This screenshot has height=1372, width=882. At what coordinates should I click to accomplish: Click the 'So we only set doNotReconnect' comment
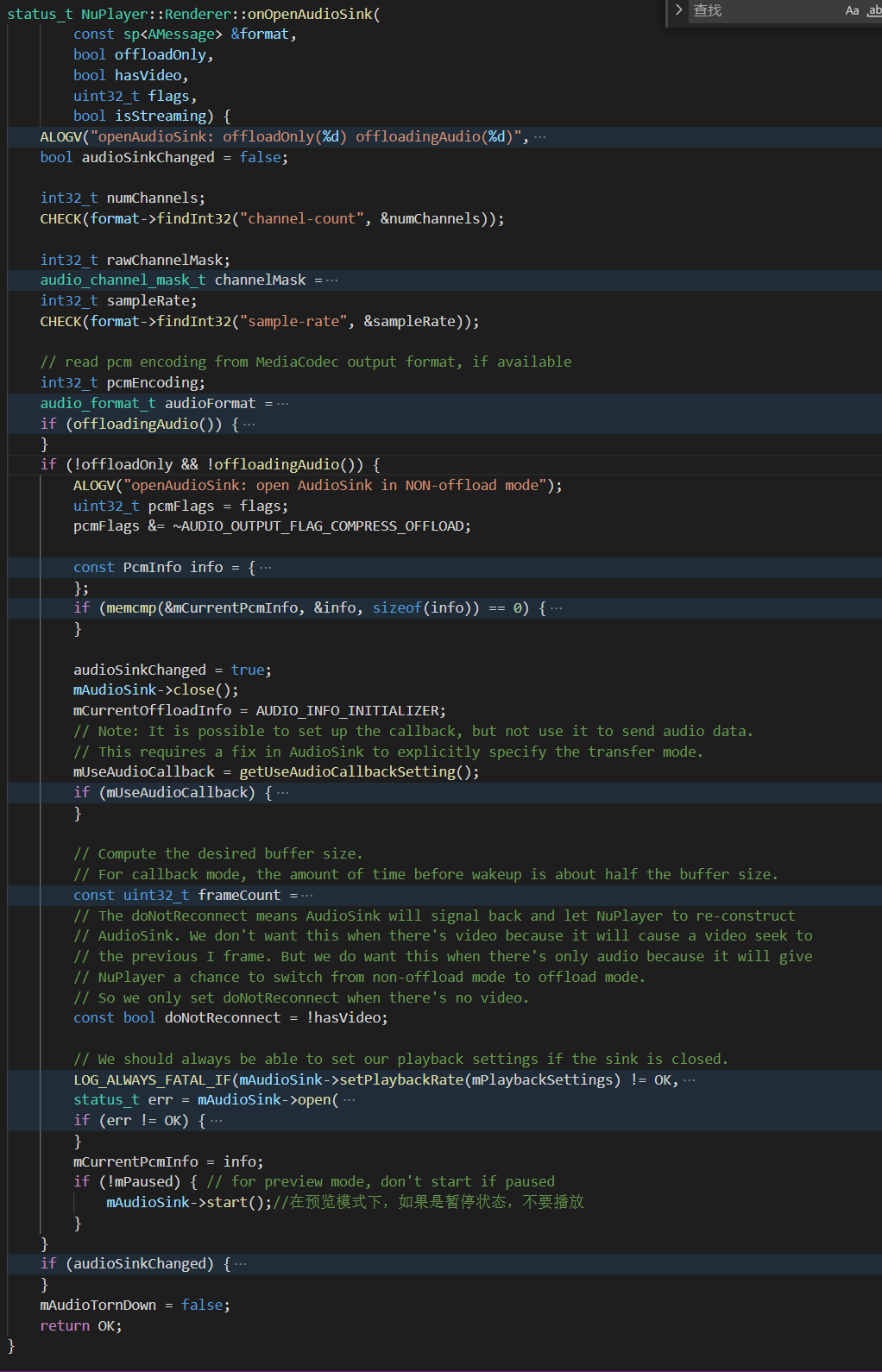point(301,998)
